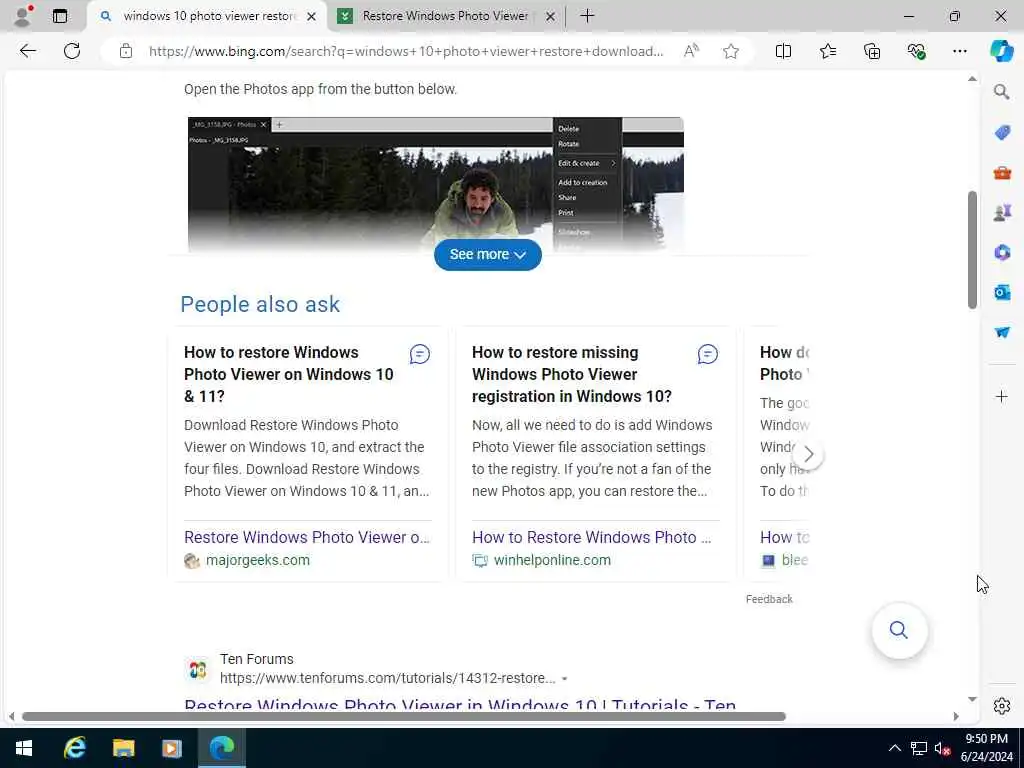
Task: Open the profile avatar icon
Action: click(x=22, y=16)
